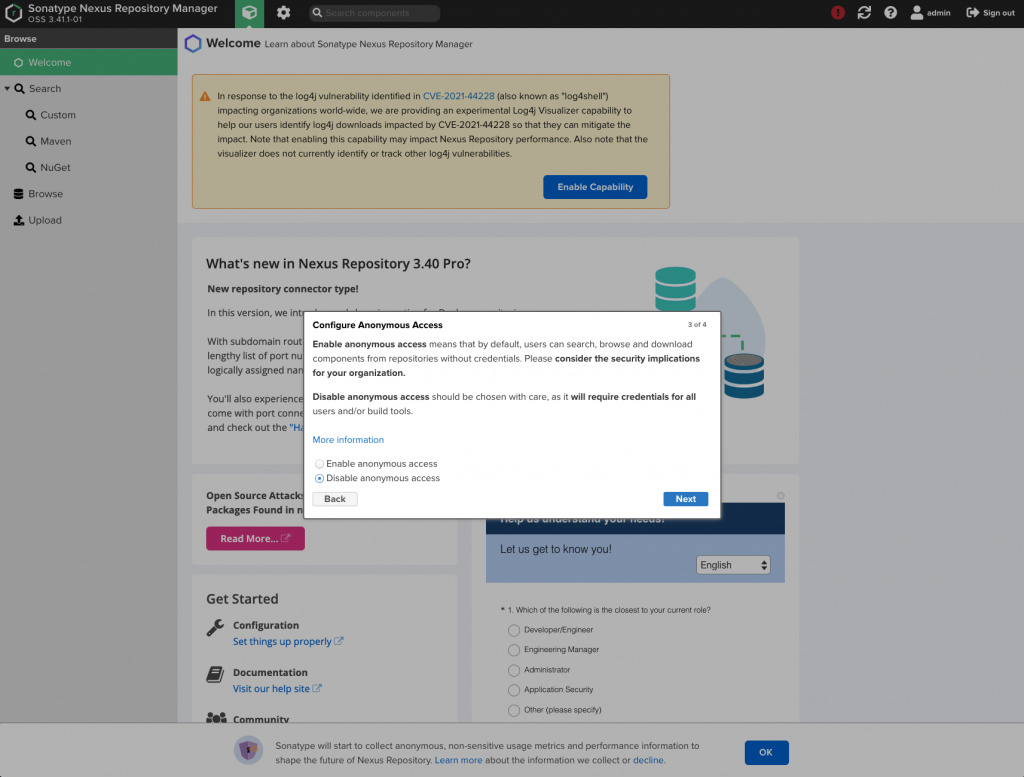Click the Maven search magnifier icon
Image resolution: width=1024 pixels, height=777 pixels.
tap(31, 141)
